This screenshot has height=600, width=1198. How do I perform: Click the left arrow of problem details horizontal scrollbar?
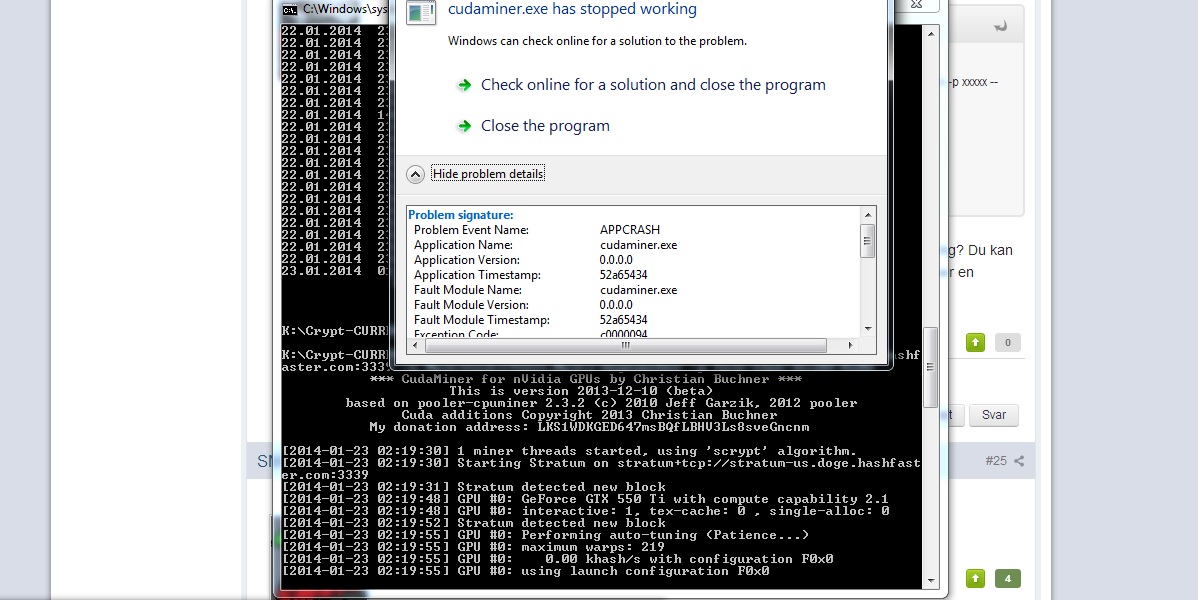[x=415, y=345]
